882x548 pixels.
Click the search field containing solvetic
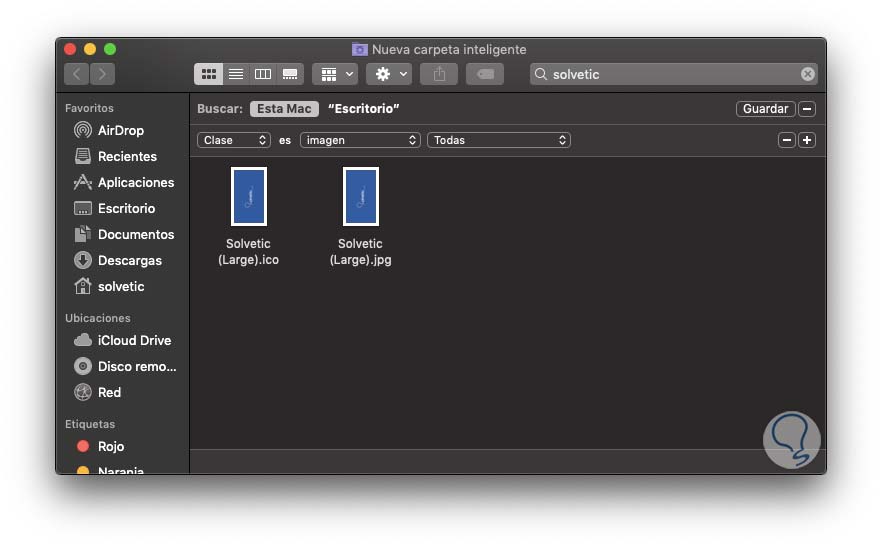pyautogui.click(x=673, y=74)
